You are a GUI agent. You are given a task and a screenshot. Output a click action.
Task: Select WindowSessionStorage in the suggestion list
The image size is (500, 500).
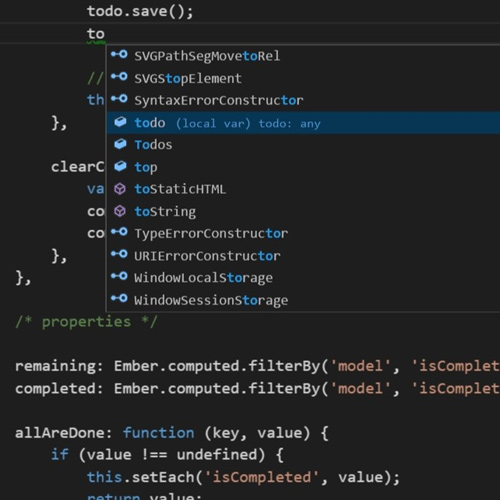coord(303,300)
